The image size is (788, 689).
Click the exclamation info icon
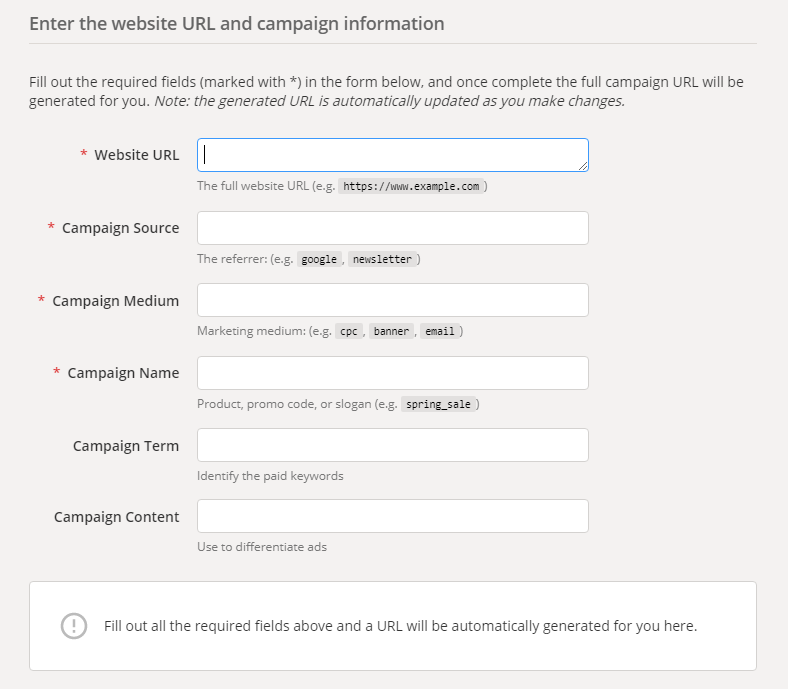[x=74, y=626]
